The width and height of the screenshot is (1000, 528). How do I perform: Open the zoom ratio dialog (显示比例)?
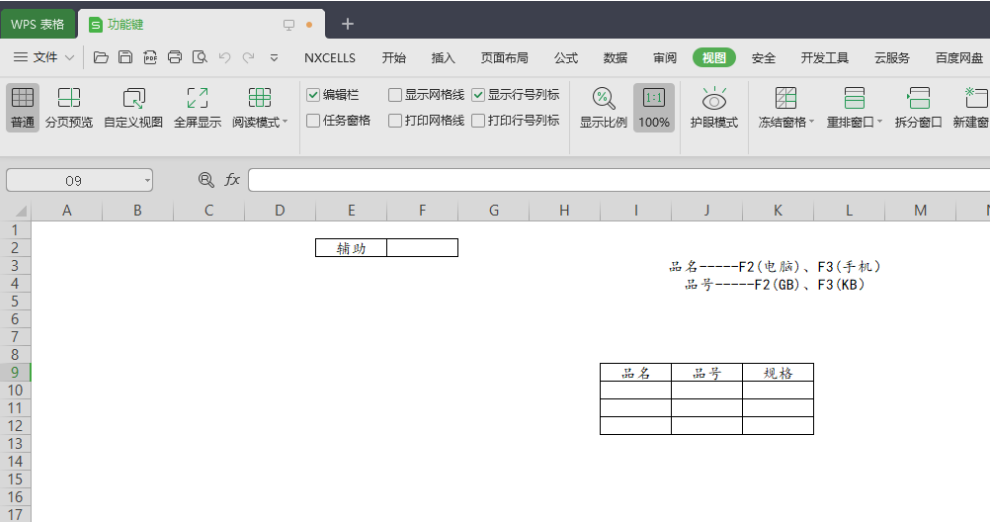(603, 107)
